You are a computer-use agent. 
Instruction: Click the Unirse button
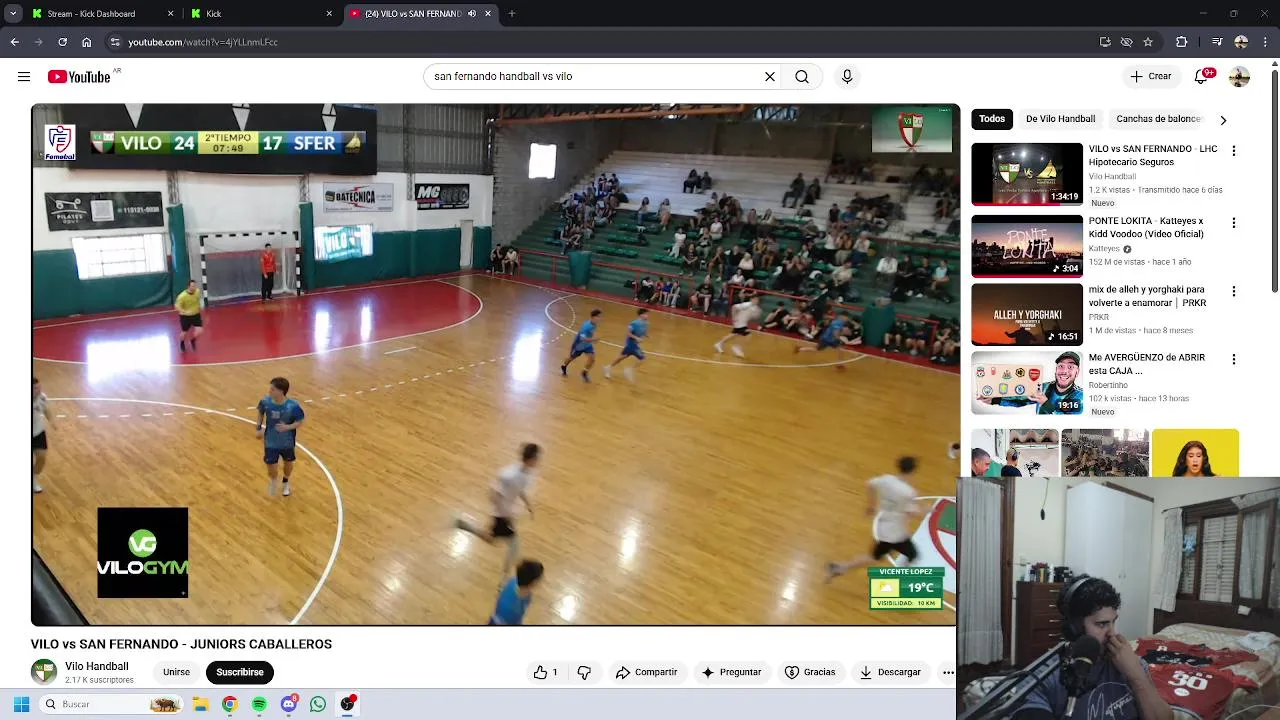click(176, 672)
